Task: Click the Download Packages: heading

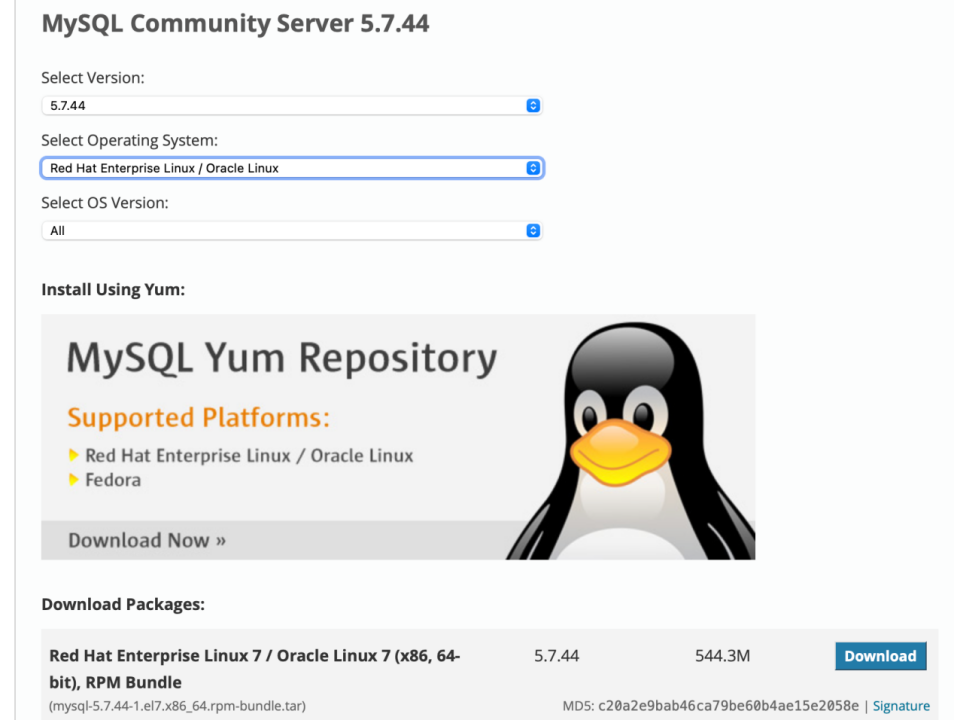Action: [x=123, y=604]
